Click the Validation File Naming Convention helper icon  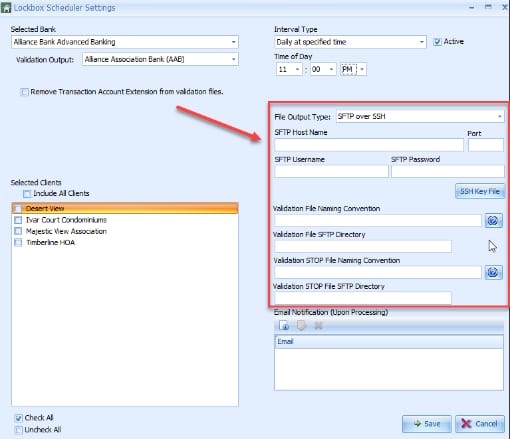pyautogui.click(x=493, y=220)
